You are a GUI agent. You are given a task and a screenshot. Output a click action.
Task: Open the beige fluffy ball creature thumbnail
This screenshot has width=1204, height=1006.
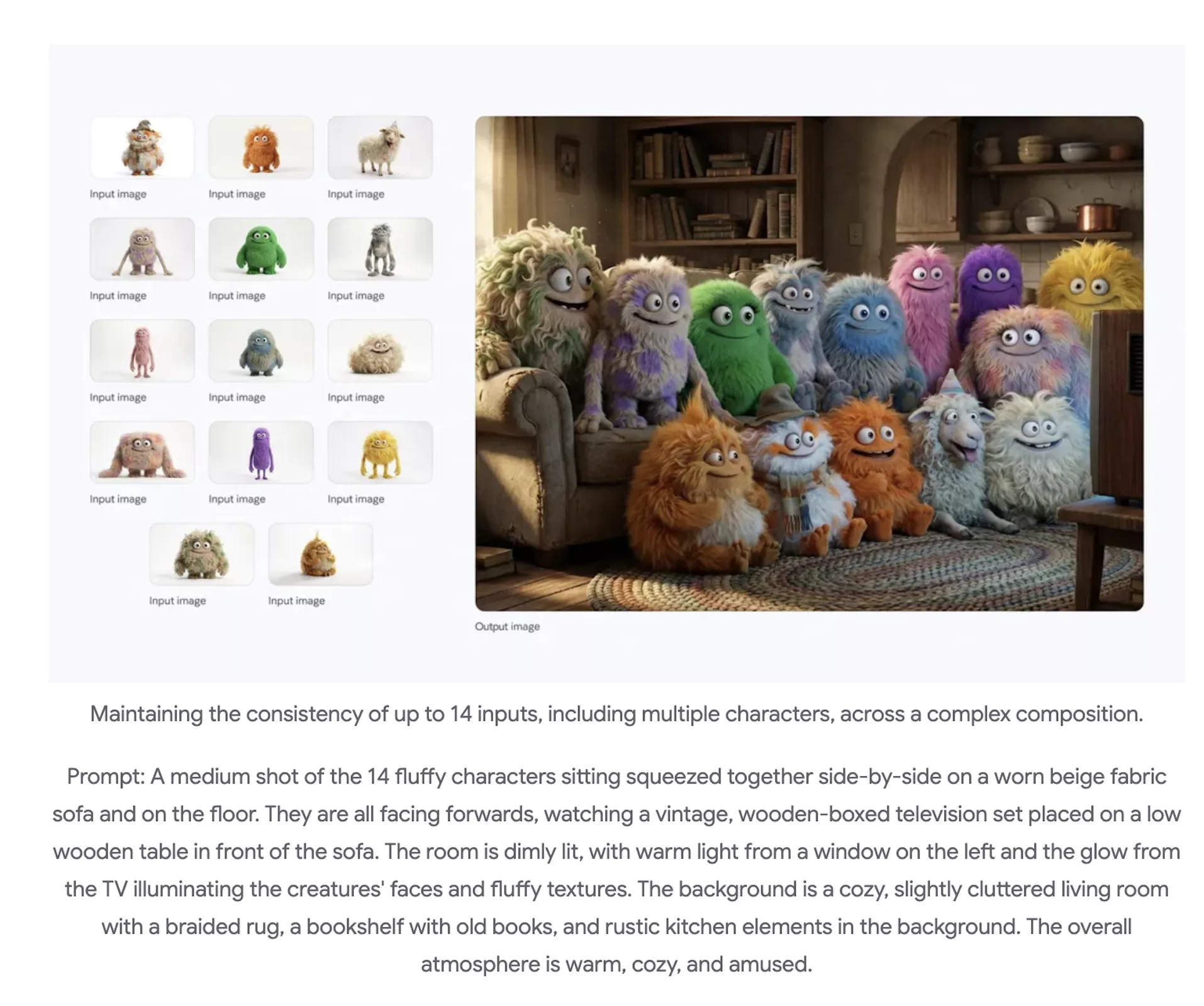point(380,351)
